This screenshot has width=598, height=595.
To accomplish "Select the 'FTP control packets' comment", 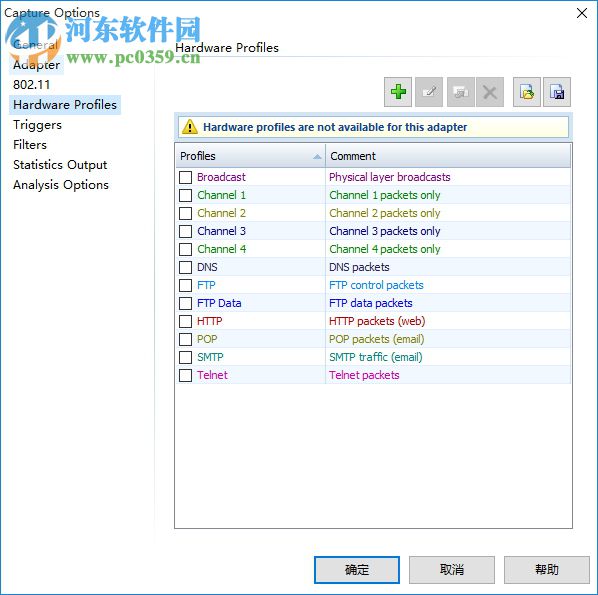I will click(376, 285).
